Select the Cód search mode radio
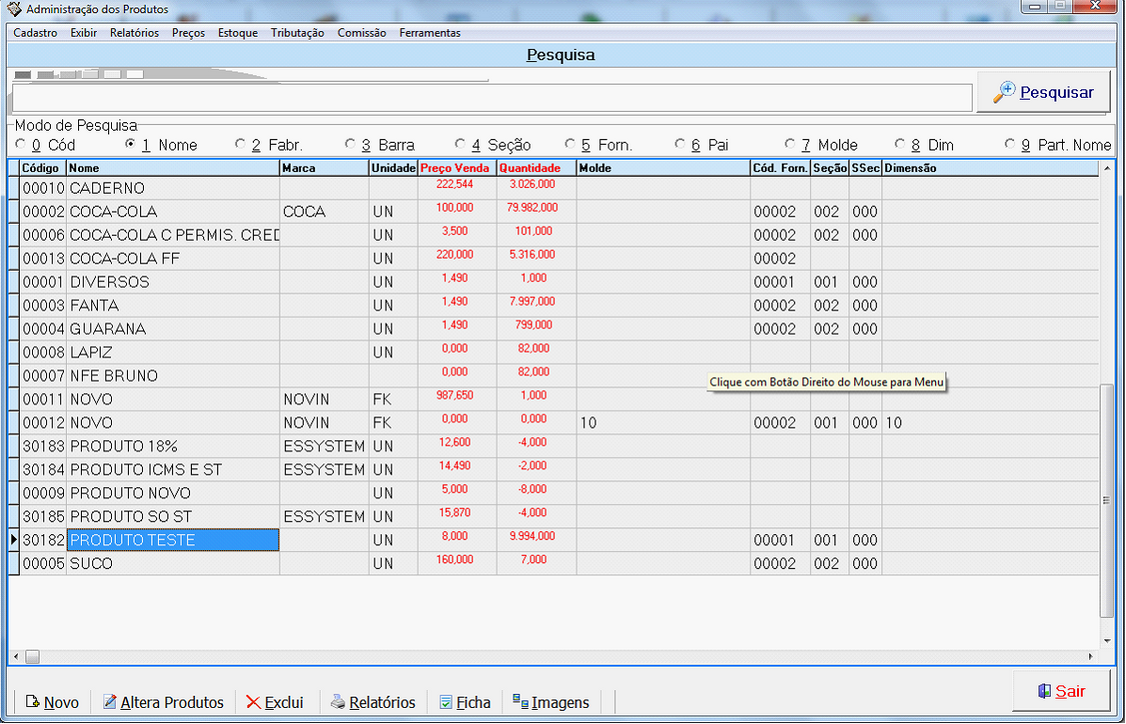 point(21,145)
